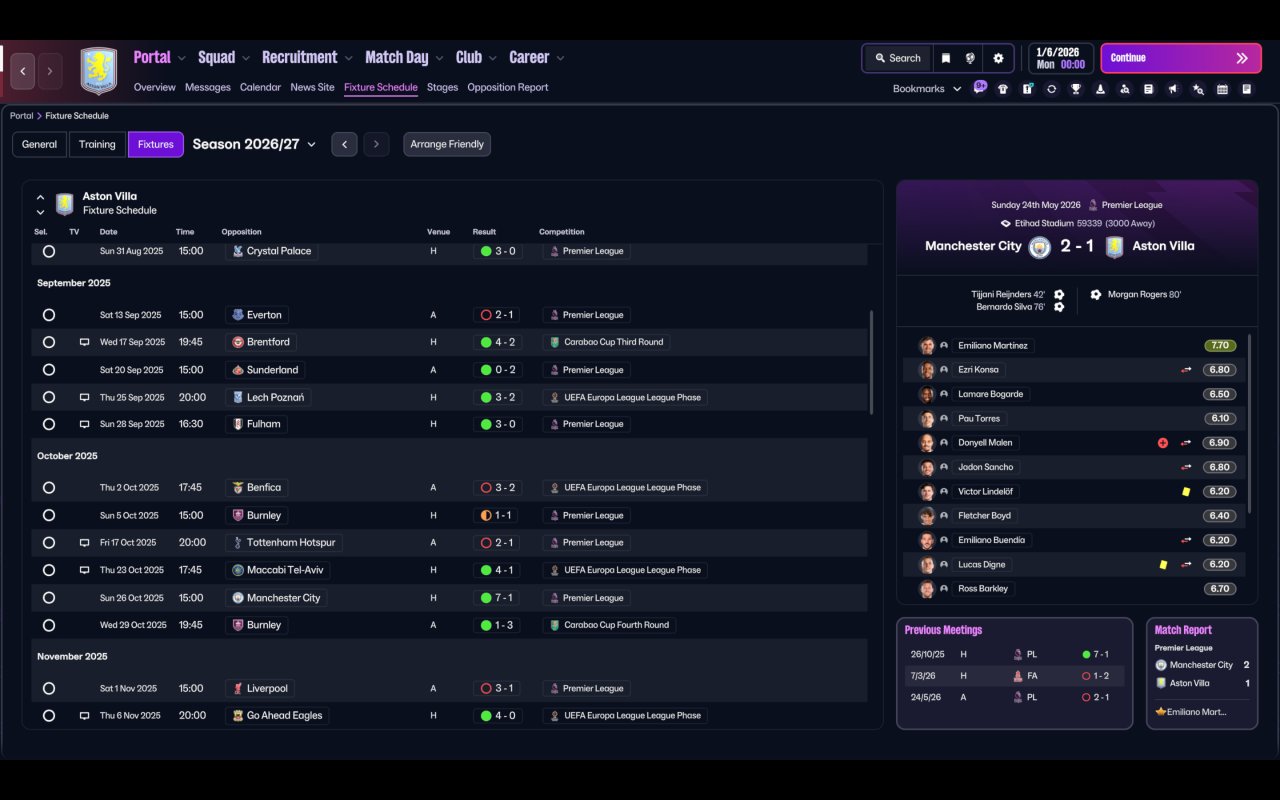The image size is (1280, 800).
Task: Open the 9+ notifications speech bubble
Action: click(980, 86)
